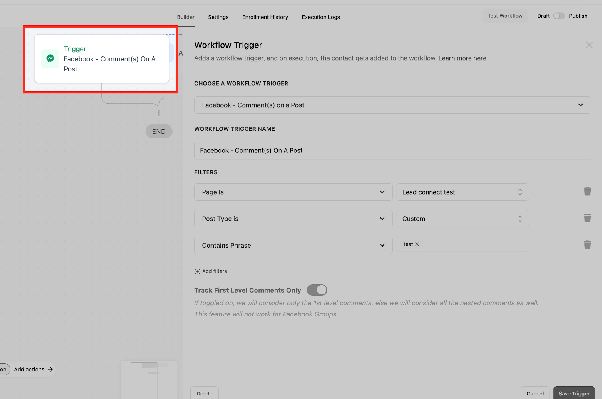
Task: Click the Save Trigger button
Action: click(574, 393)
